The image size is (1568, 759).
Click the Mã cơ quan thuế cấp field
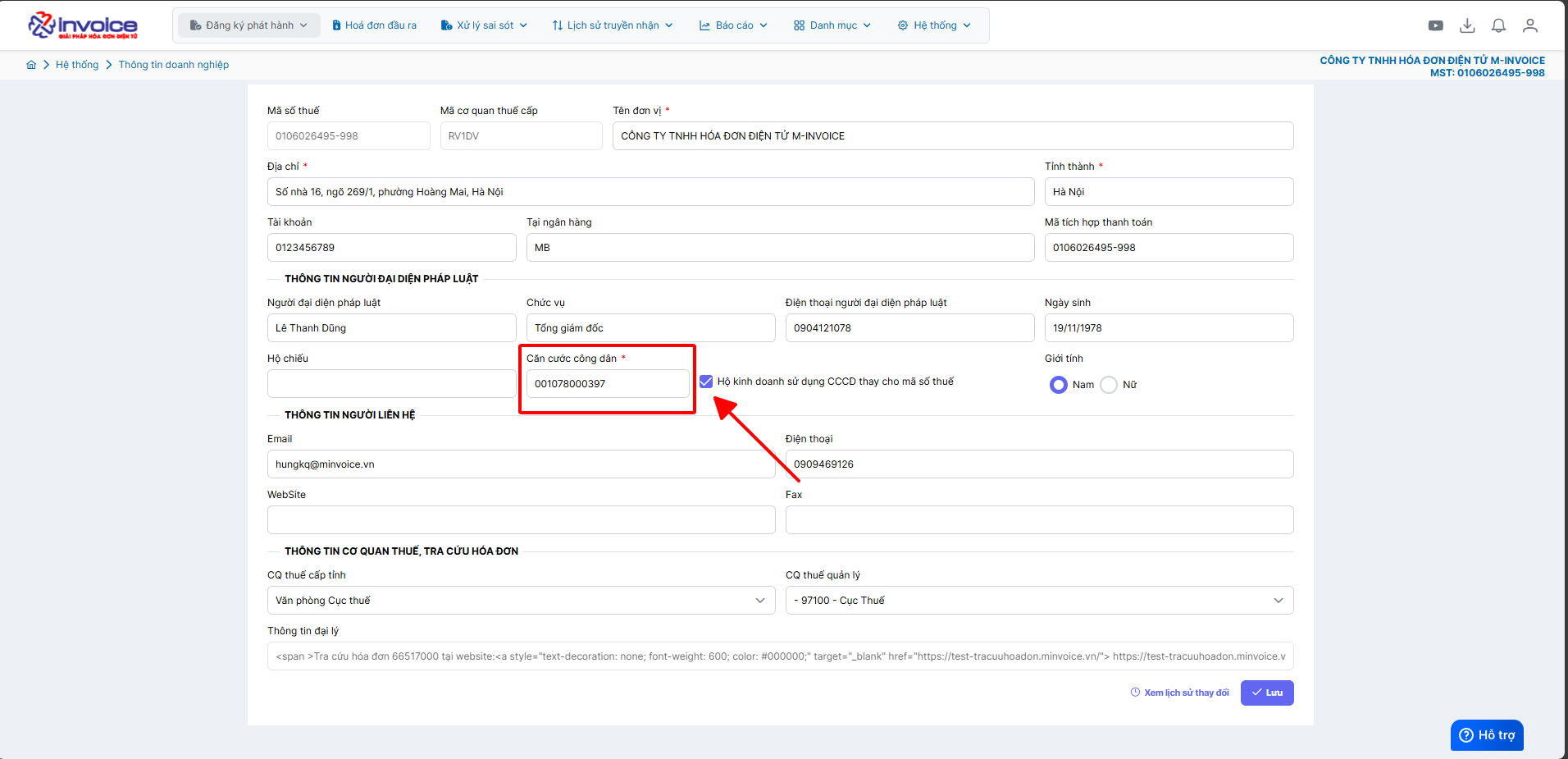(x=522, y=136)
